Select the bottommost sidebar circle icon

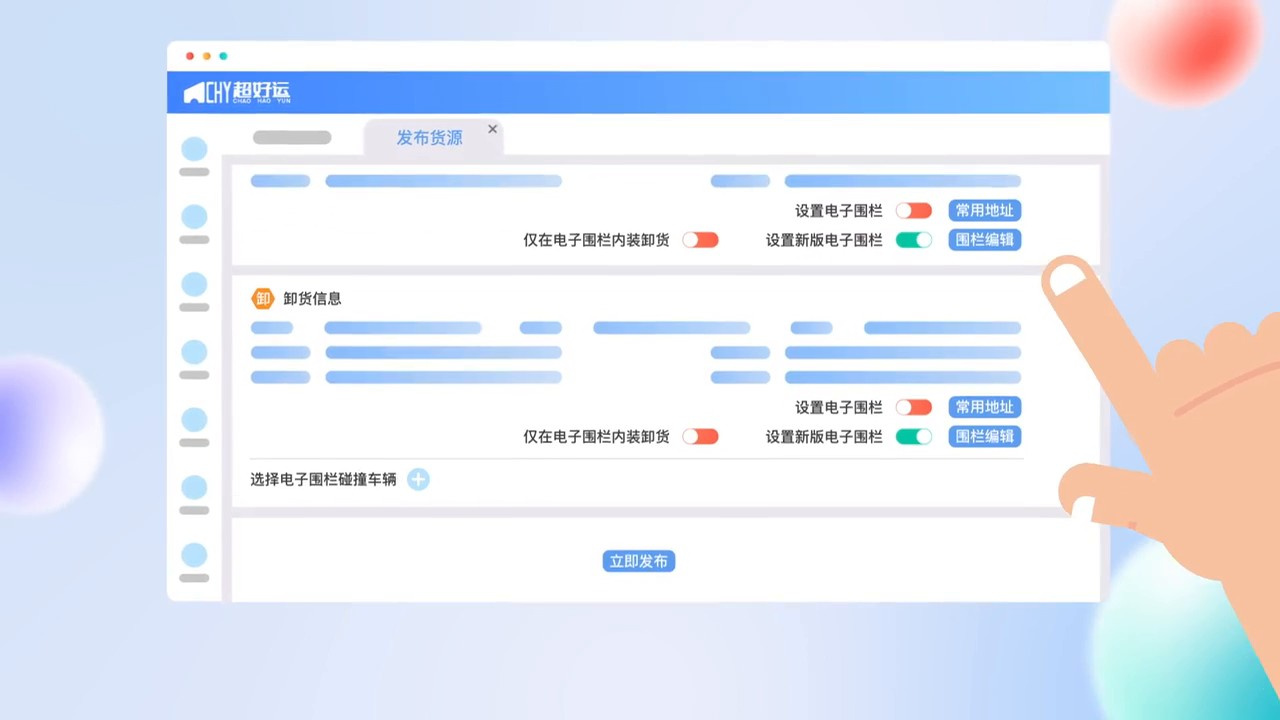tap(194, 555)
